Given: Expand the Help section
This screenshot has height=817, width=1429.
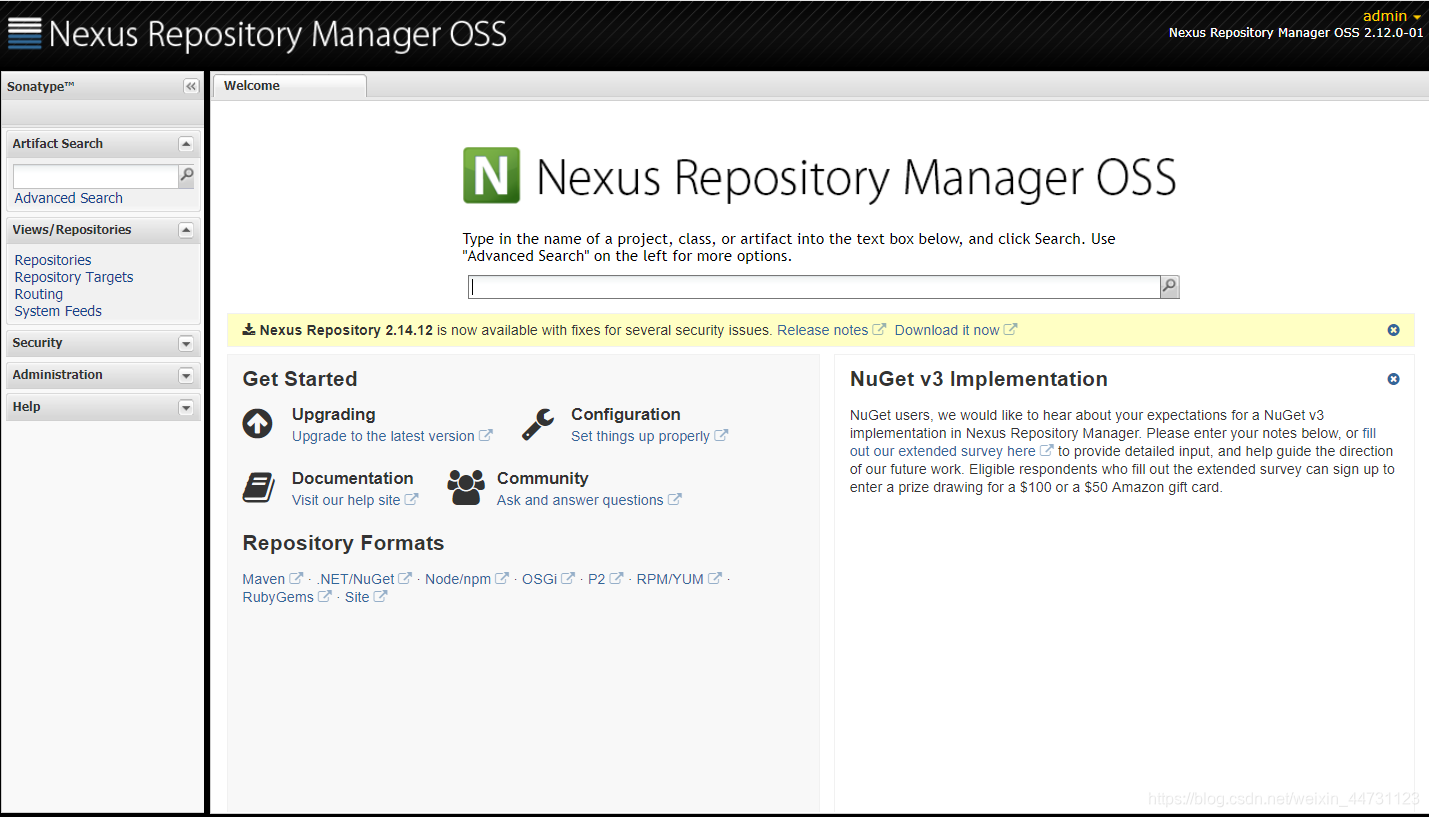Looking at the screenshot, I should (x=185, y=407).
